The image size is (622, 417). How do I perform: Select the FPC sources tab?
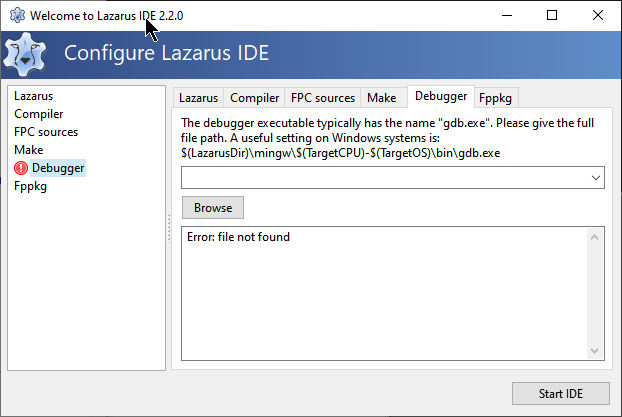coord(322,98)
